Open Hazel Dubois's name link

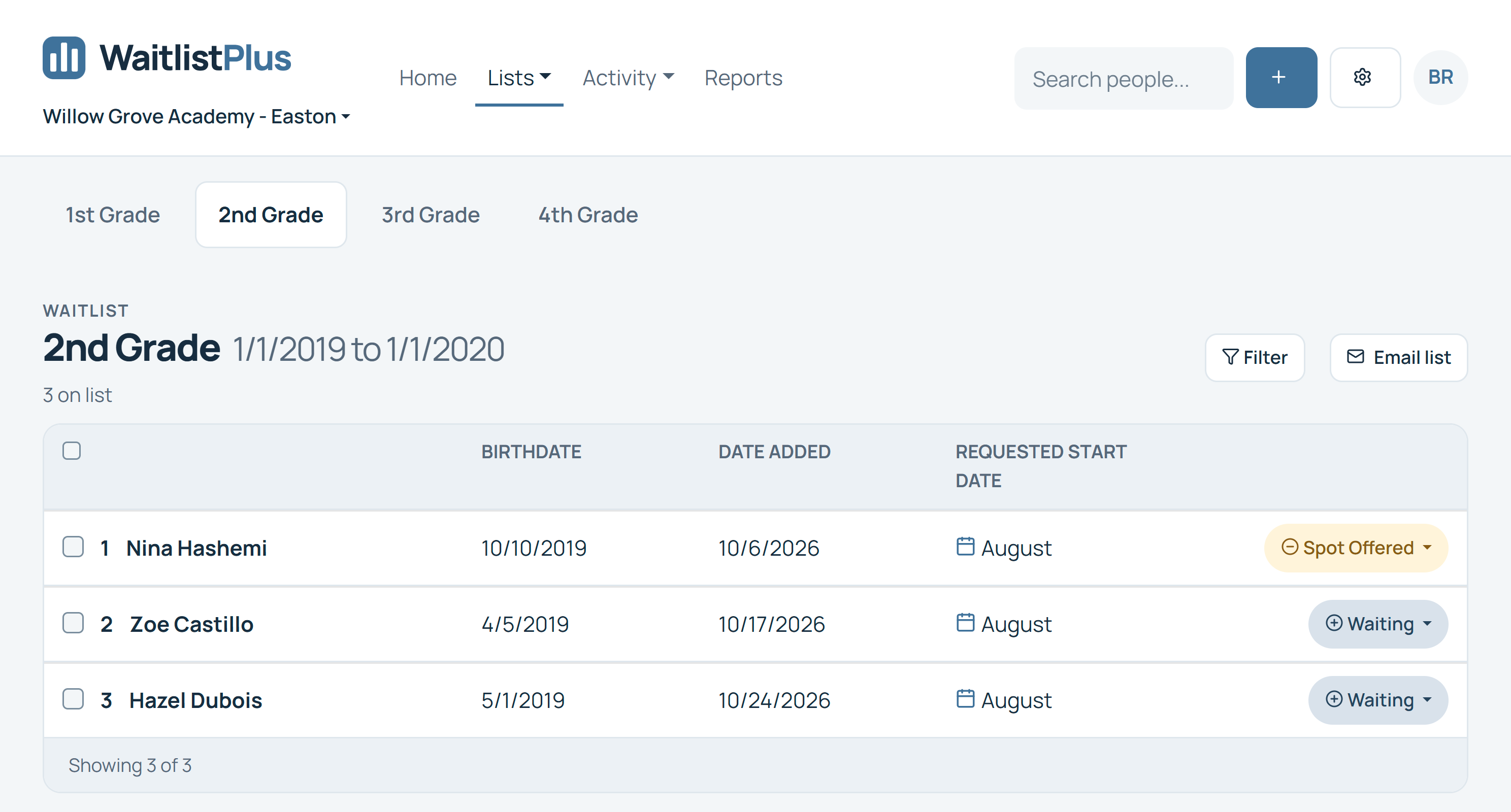[x=195, y=701]
